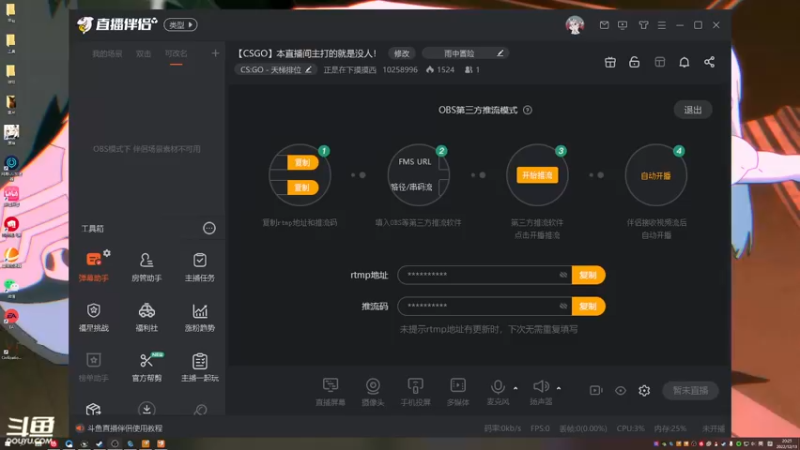Image resolution: width=800 pixels, height=450 pixels.
Task: Switch to the 双击 scene tab
Action: point(143,54)
